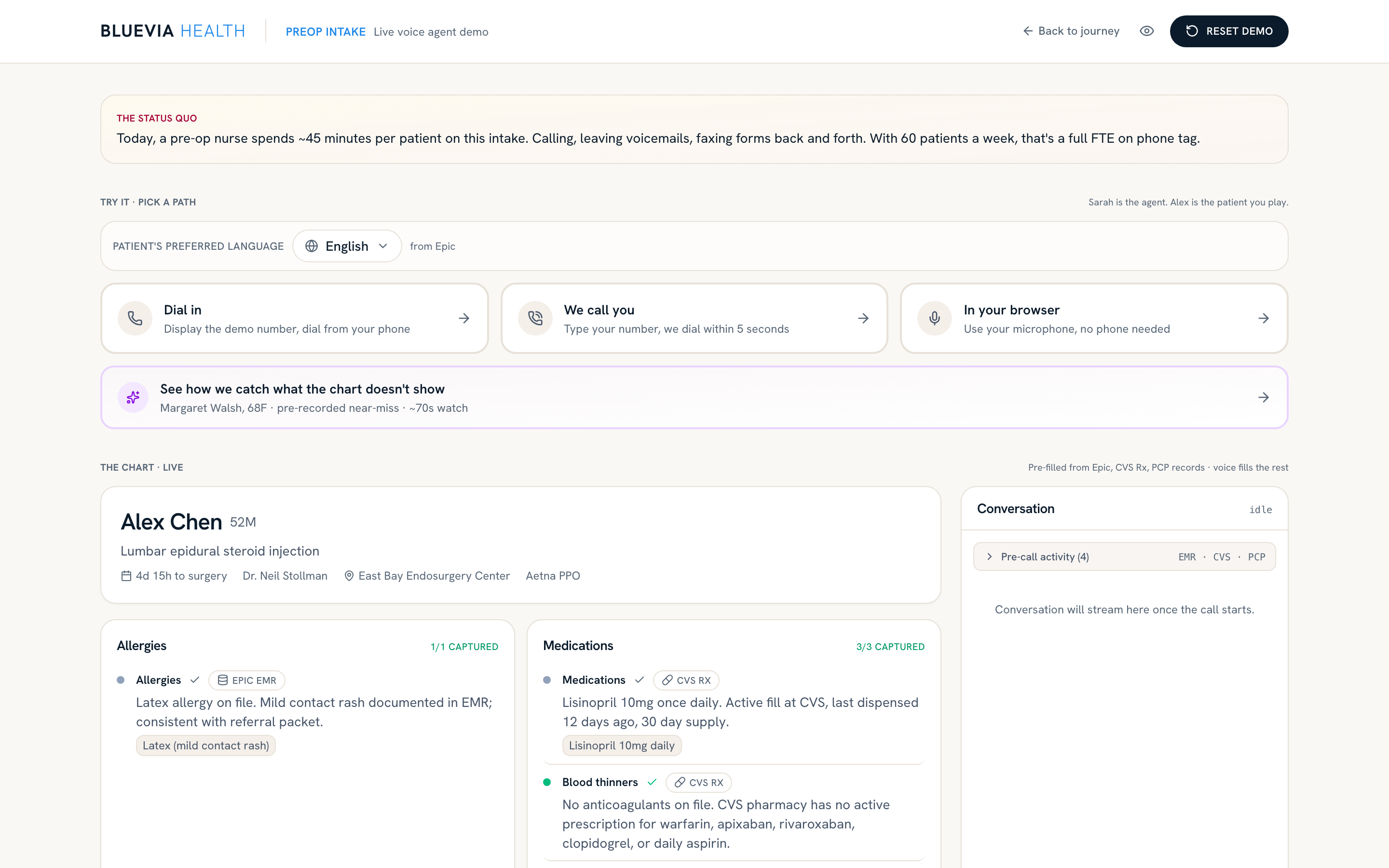The image size is (1389, 868).
Task: Click Lumbar epidural steroid injection text
Action: click(x=220, y=551)
